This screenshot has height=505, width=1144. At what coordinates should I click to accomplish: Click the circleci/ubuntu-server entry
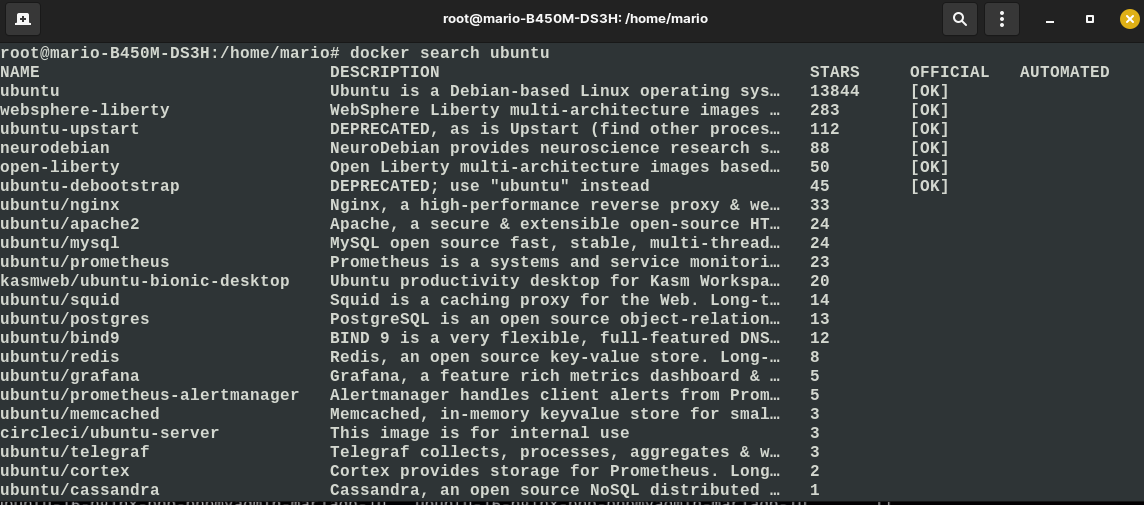point(109,433)
